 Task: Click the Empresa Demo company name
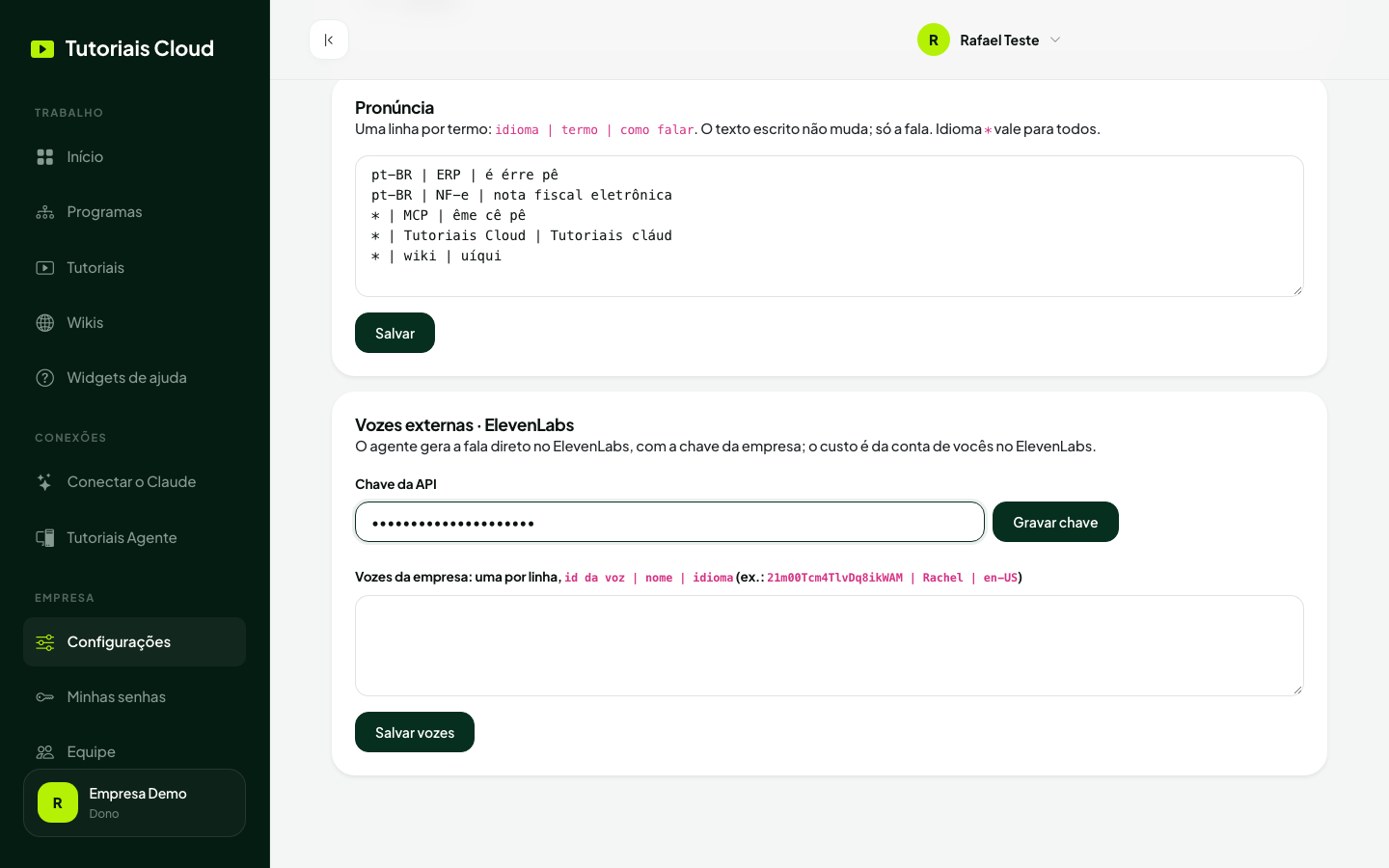(138, 794)
